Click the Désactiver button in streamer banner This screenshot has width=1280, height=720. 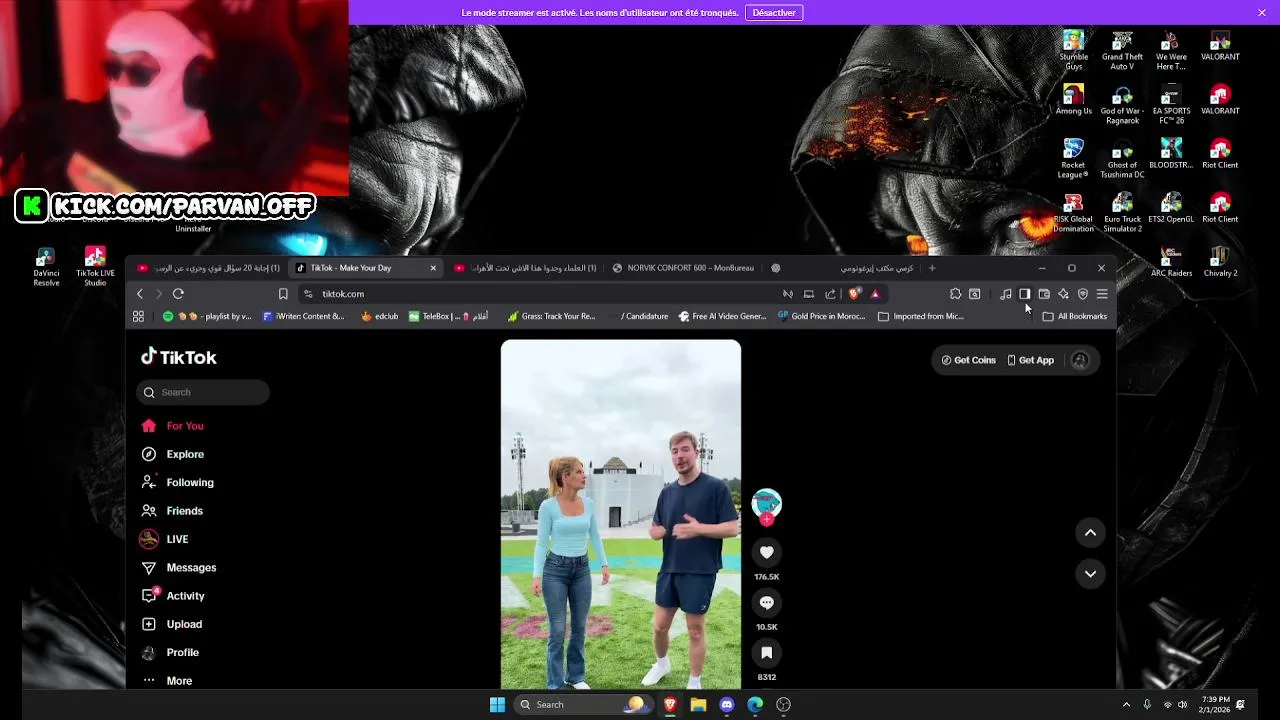[x=774, y=12]
